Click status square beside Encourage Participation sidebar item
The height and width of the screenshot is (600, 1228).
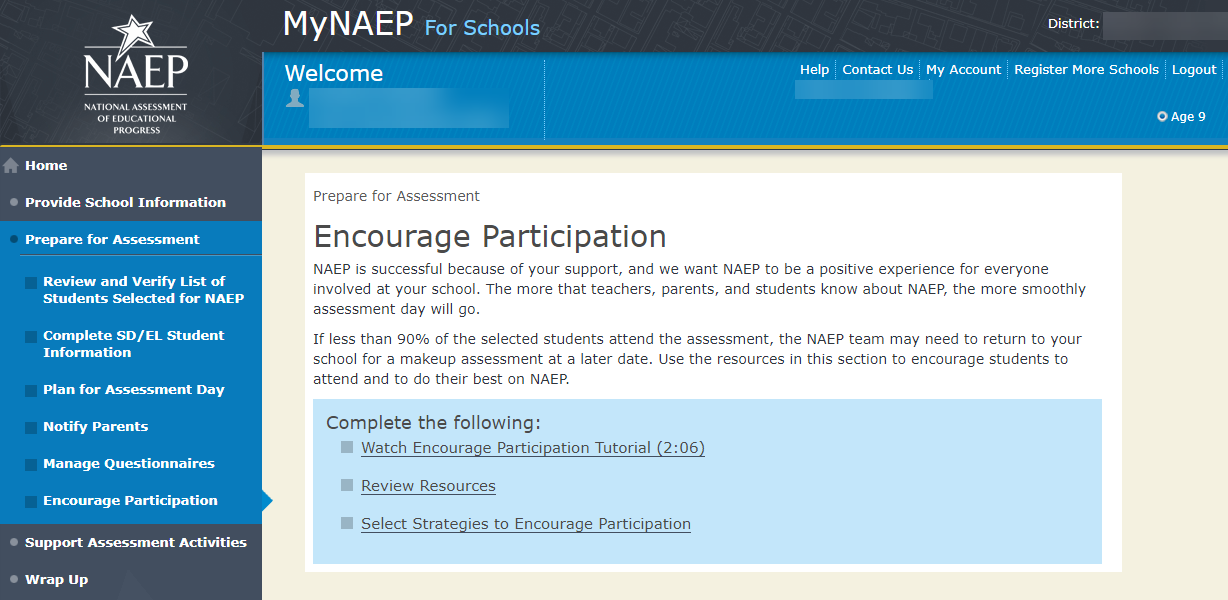(31, 502)
